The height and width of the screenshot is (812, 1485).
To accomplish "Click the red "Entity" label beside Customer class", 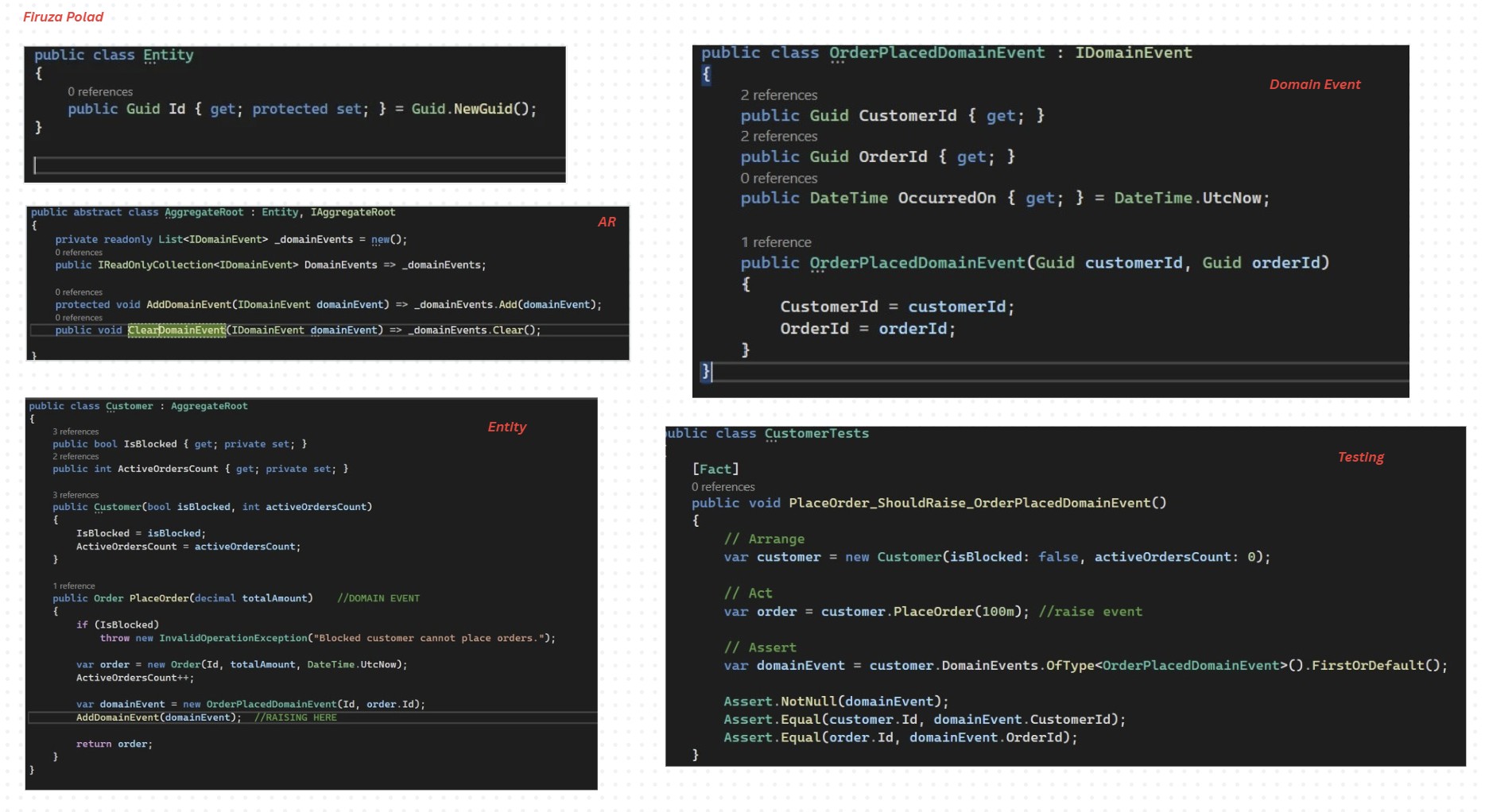I will click(506, 427).
